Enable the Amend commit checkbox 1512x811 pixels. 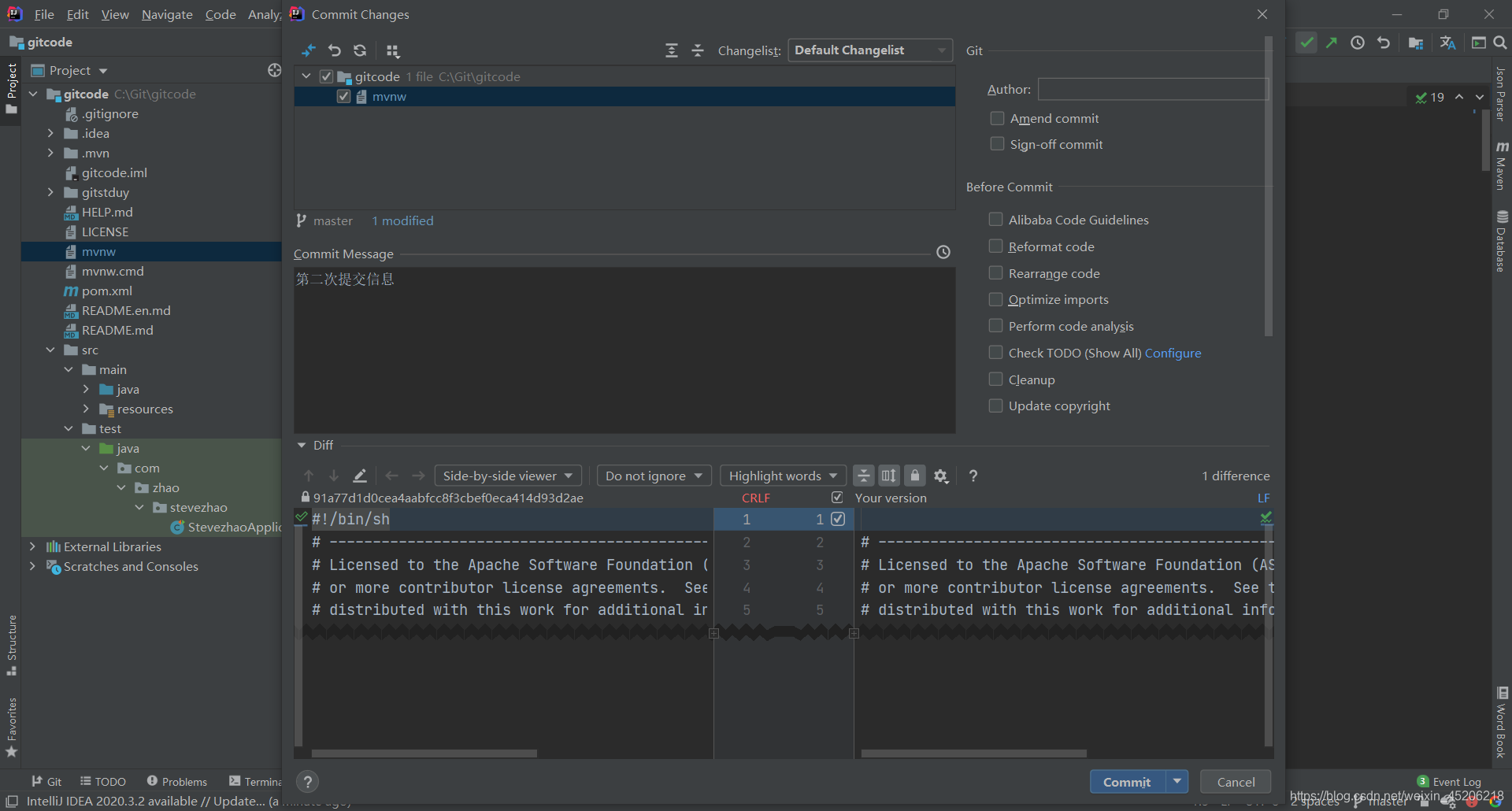click(997, 118)
